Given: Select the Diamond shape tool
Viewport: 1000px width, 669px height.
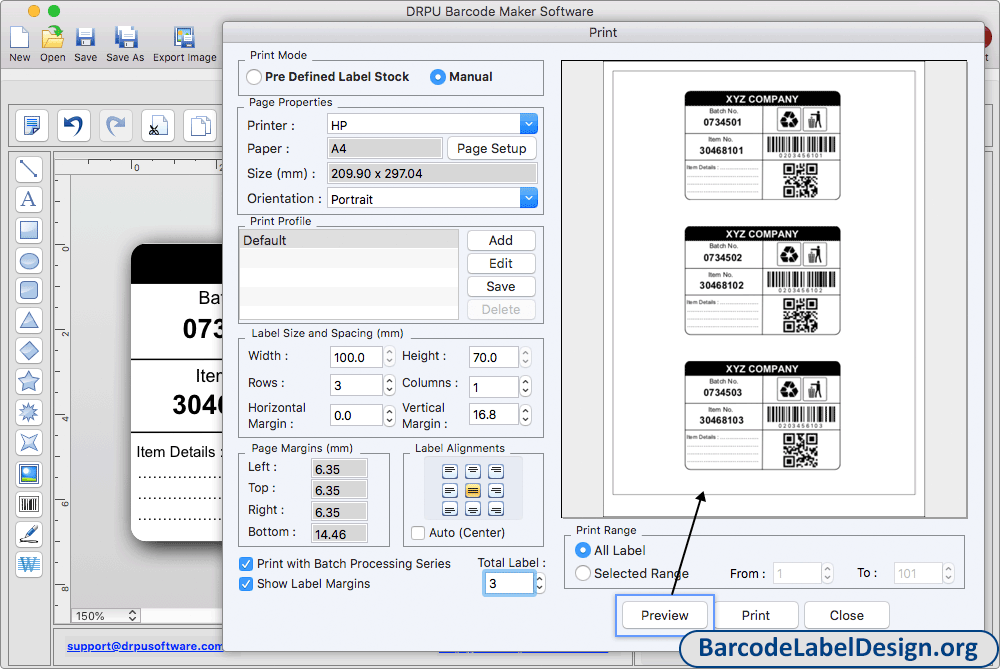Looking at the screenshot, I should (x=29, y=351).
